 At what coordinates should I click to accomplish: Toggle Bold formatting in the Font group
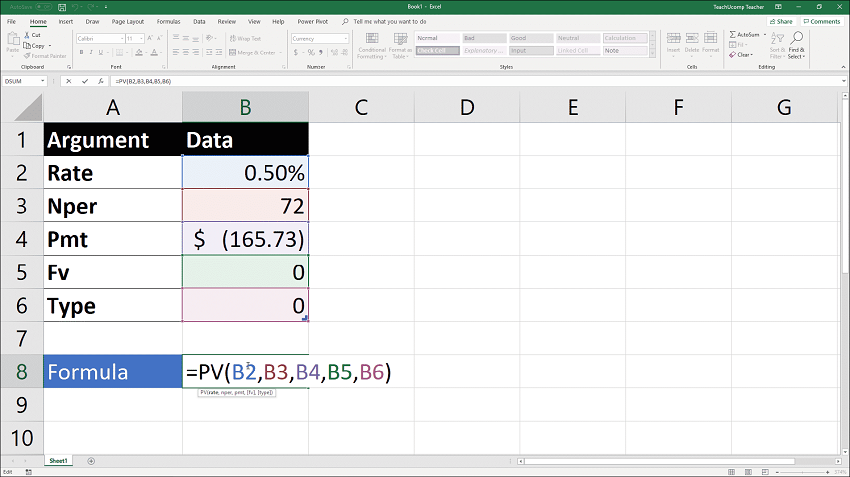click(80, 50)
